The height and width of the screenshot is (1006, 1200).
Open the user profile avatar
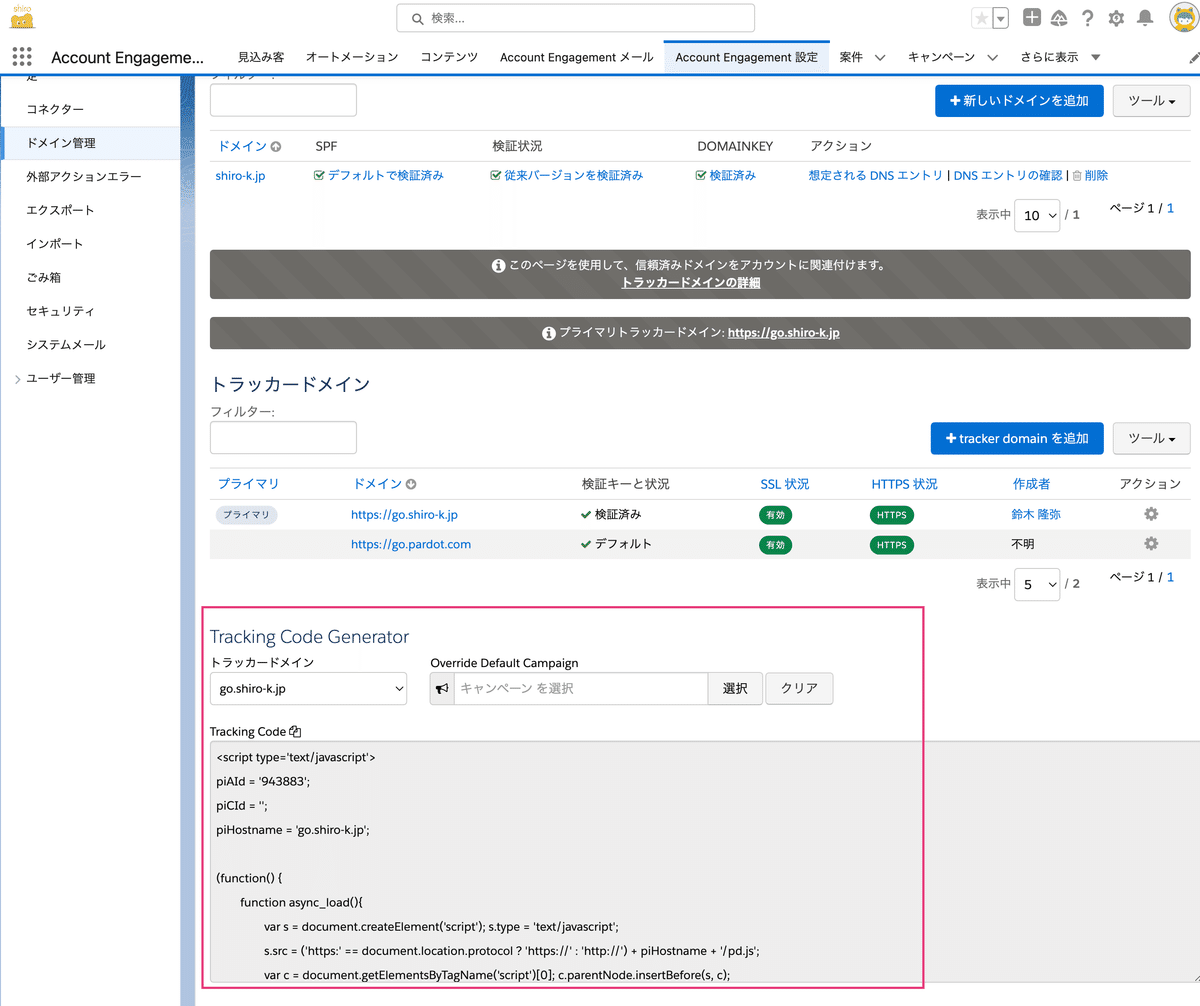pyautogui.click(x=1184, y=18)
